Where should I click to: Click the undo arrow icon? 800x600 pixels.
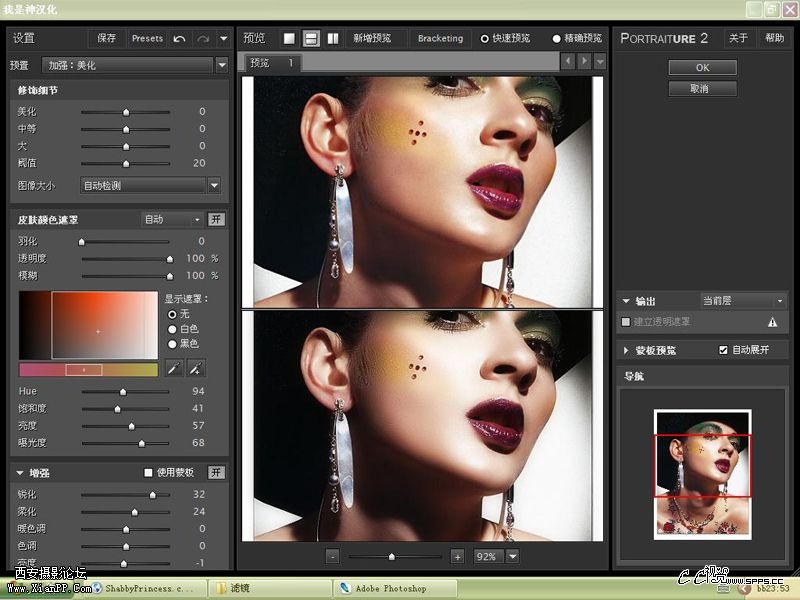pyautogui.click(x=180, y=39)
